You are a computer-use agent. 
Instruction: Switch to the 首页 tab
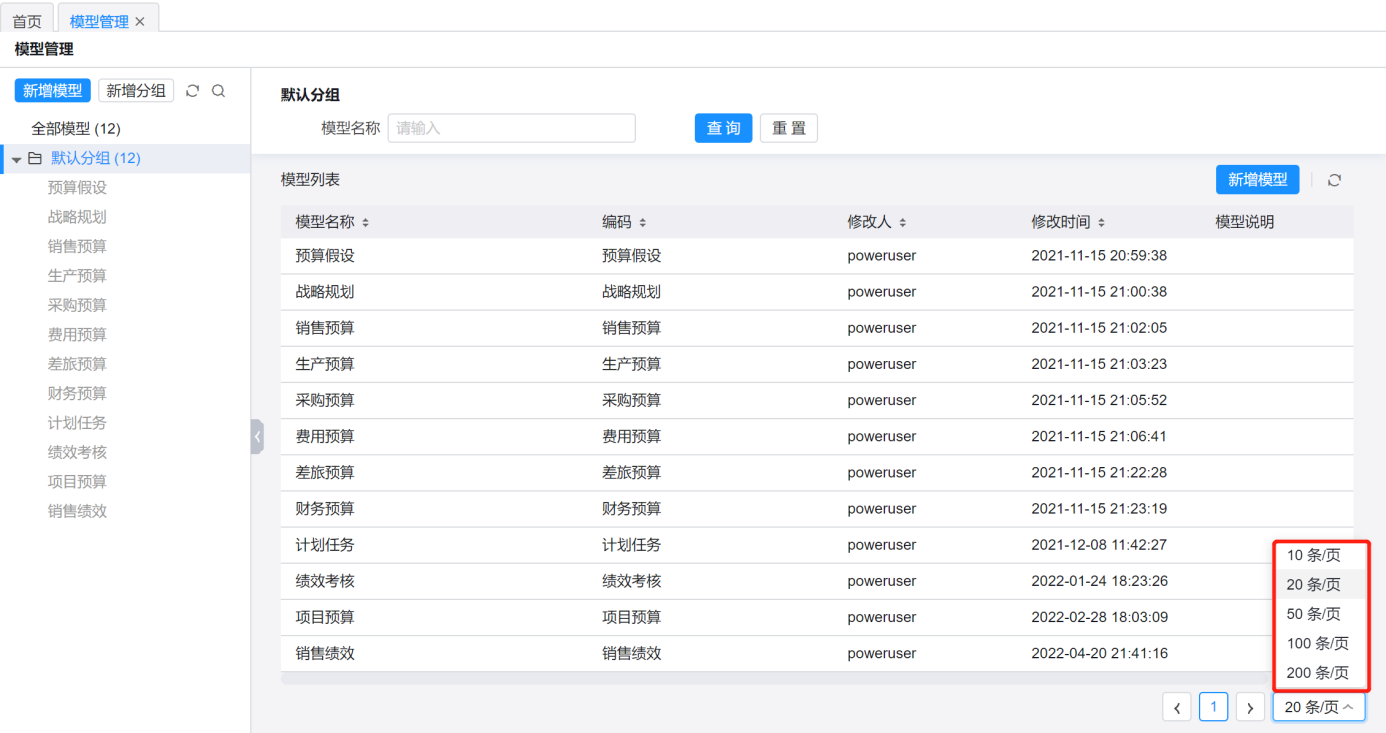click(27, 21)
